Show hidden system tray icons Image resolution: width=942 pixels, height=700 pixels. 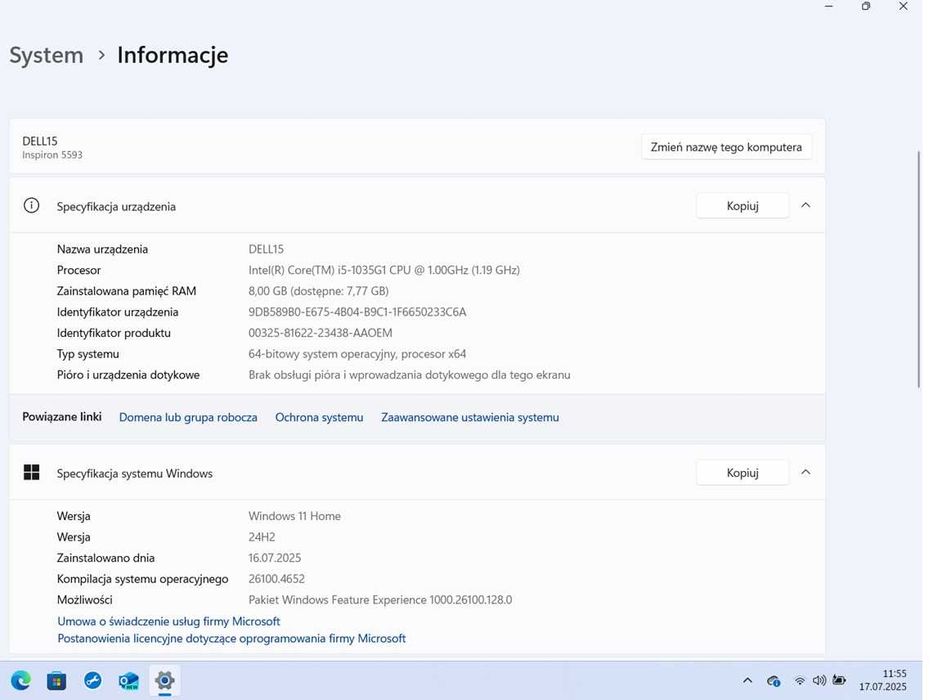(x=747, y=680)
